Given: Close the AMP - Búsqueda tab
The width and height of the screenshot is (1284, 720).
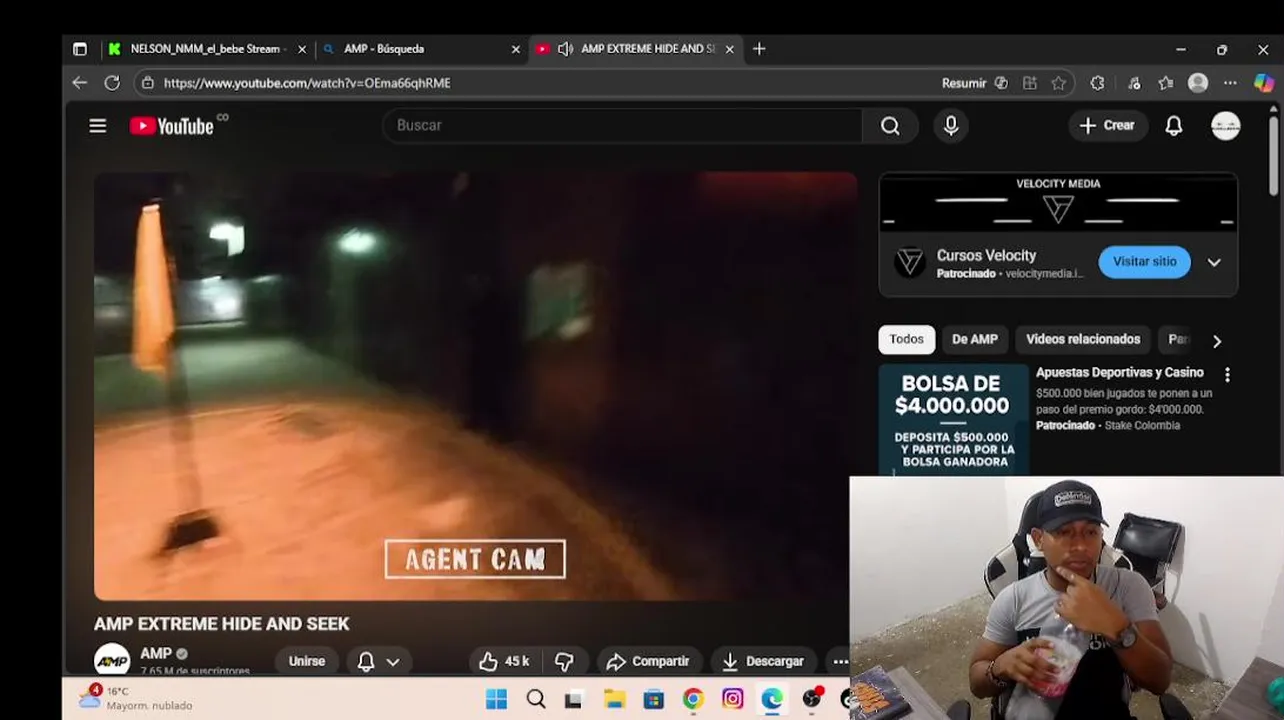Looking at the screenshot, I should pos(516,49).
